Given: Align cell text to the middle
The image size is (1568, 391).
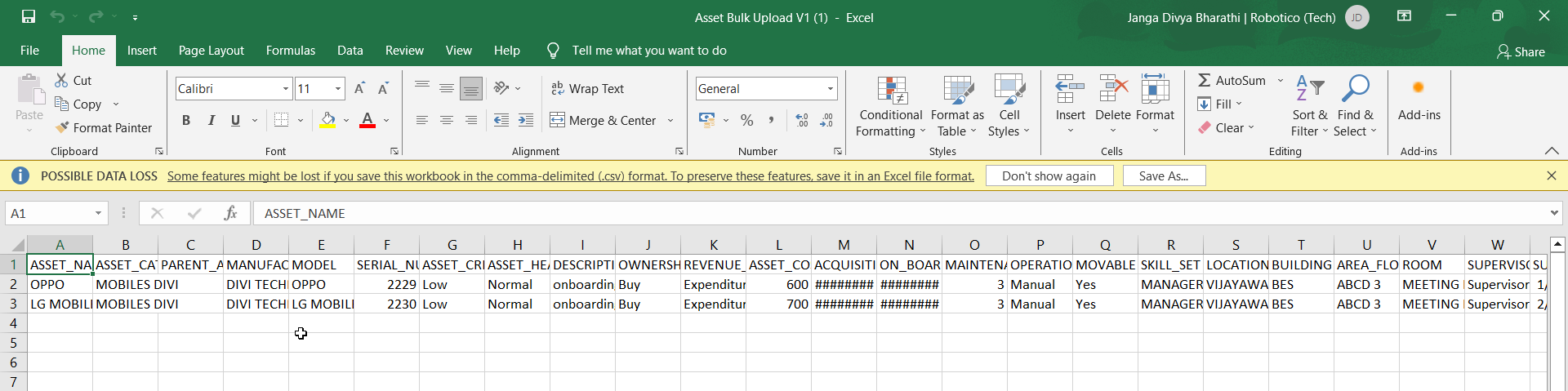Looking at the screenshot, I should coord(447,88).
